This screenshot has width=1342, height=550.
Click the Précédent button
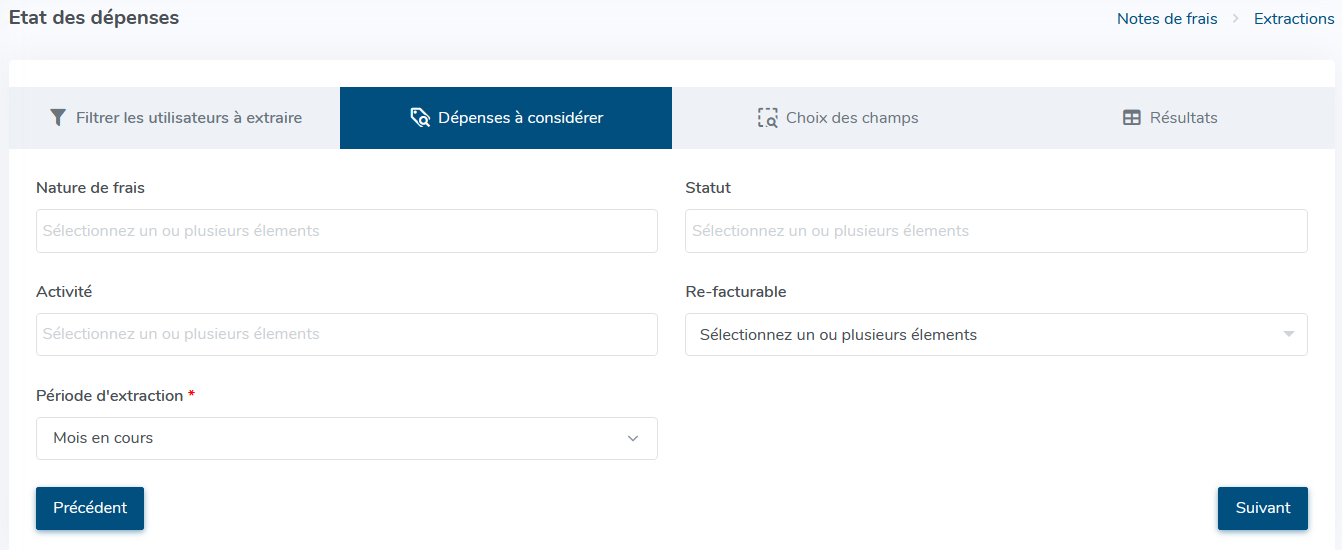[x=90, y=508]
